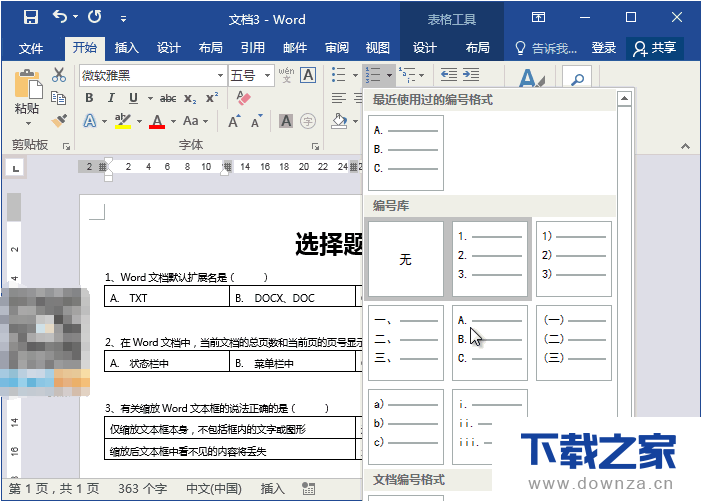The image size is (702, 502).
Task: Click the enclosed character 字 icon
Action: click(308, 121)
